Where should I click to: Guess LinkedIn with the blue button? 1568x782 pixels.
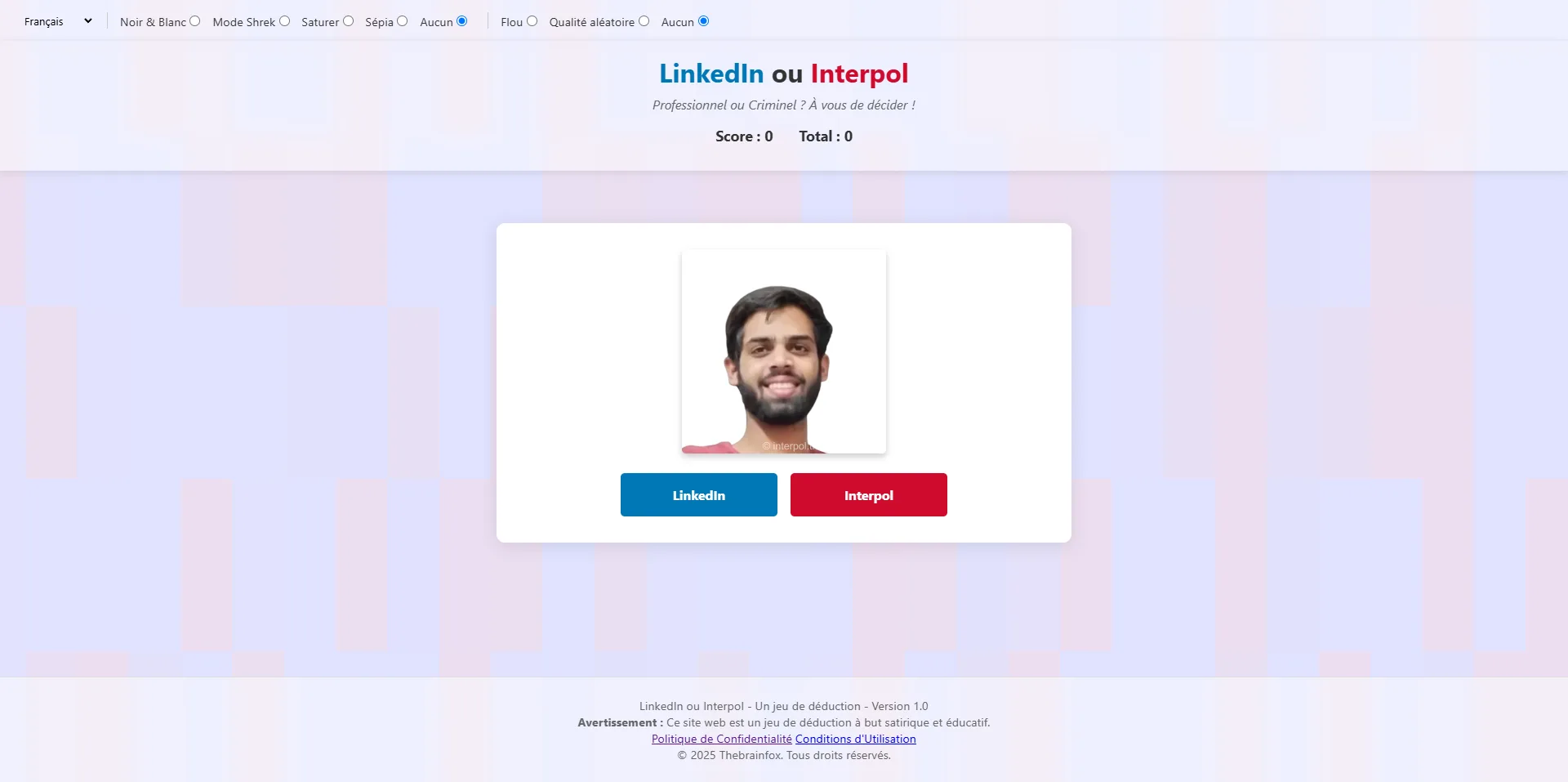coord(699,494)
